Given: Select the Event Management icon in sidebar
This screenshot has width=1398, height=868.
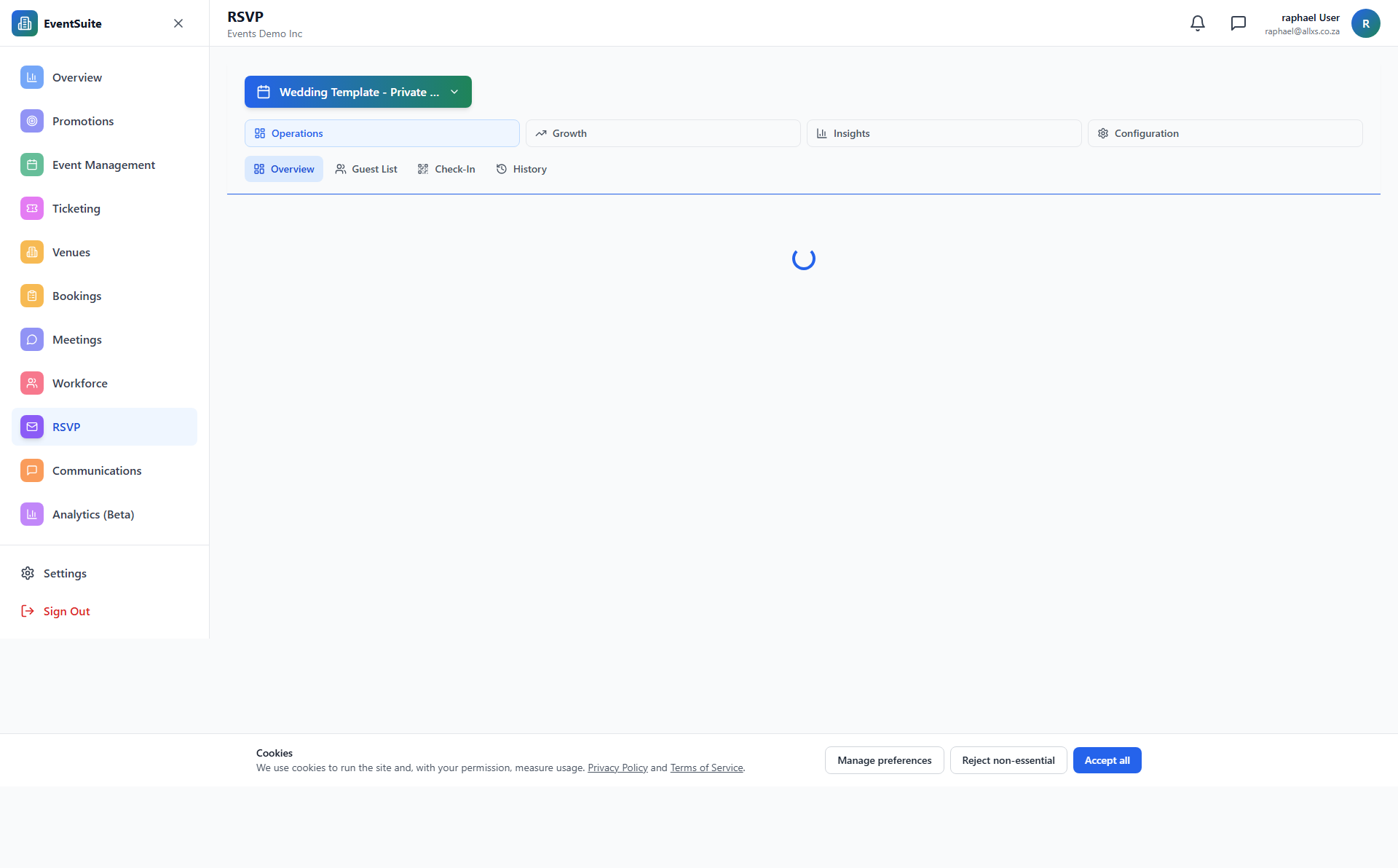Looking at the screenshot, I should 31,165.
